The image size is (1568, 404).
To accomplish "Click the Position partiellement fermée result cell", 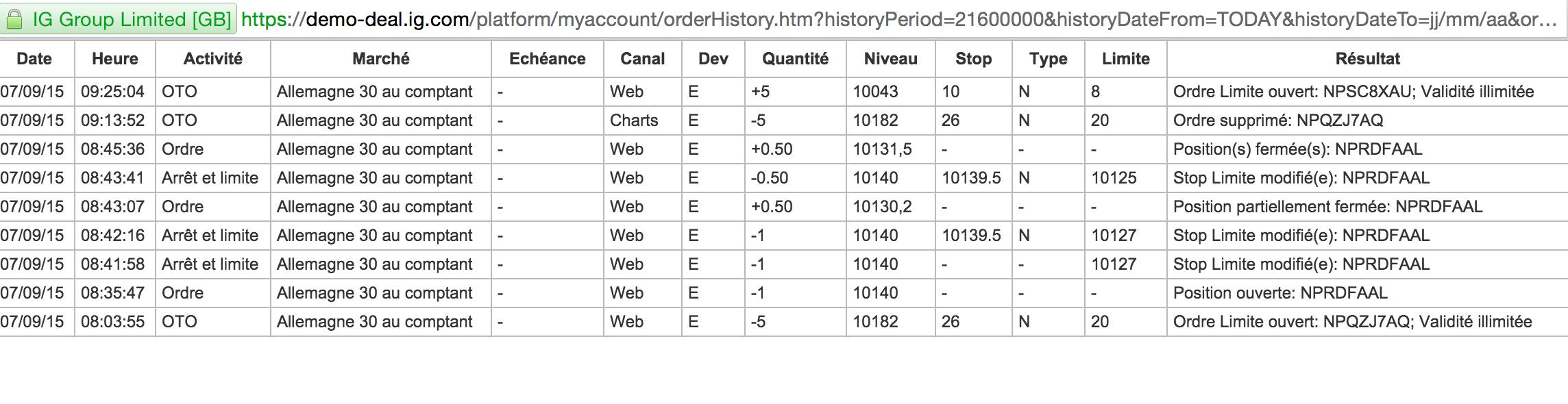I will click(x=1327, y=207).
